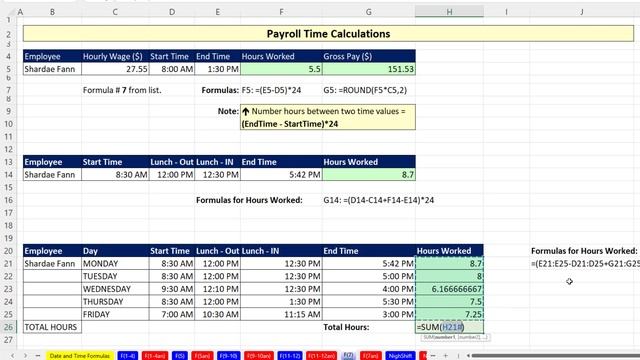Click the note about '(EndTime - StartTime)*24'
Image resolution: width=640 pixels, height=360 pixels.
point(328,118)
